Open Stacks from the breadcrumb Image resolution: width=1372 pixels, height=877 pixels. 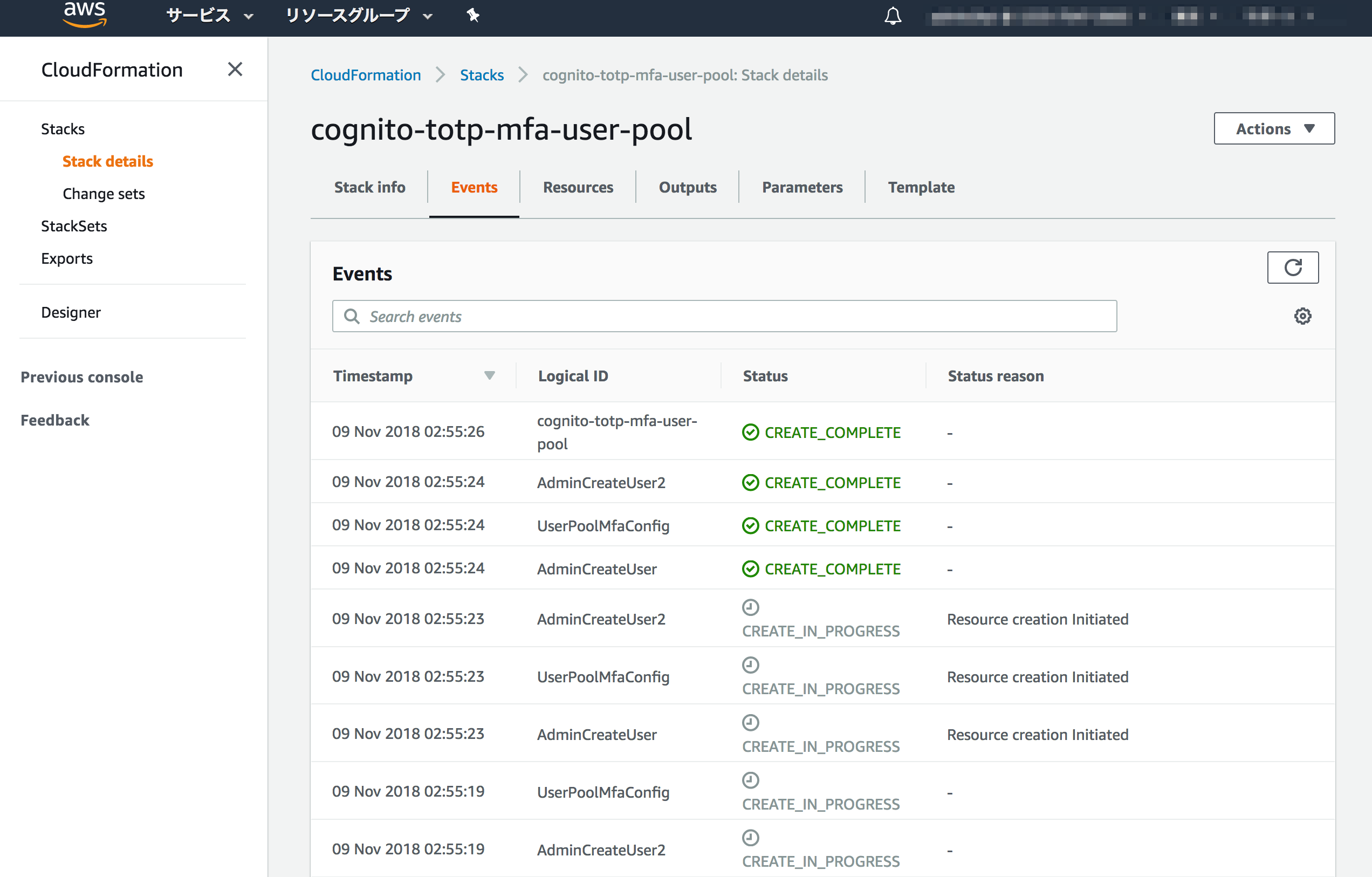482,74
